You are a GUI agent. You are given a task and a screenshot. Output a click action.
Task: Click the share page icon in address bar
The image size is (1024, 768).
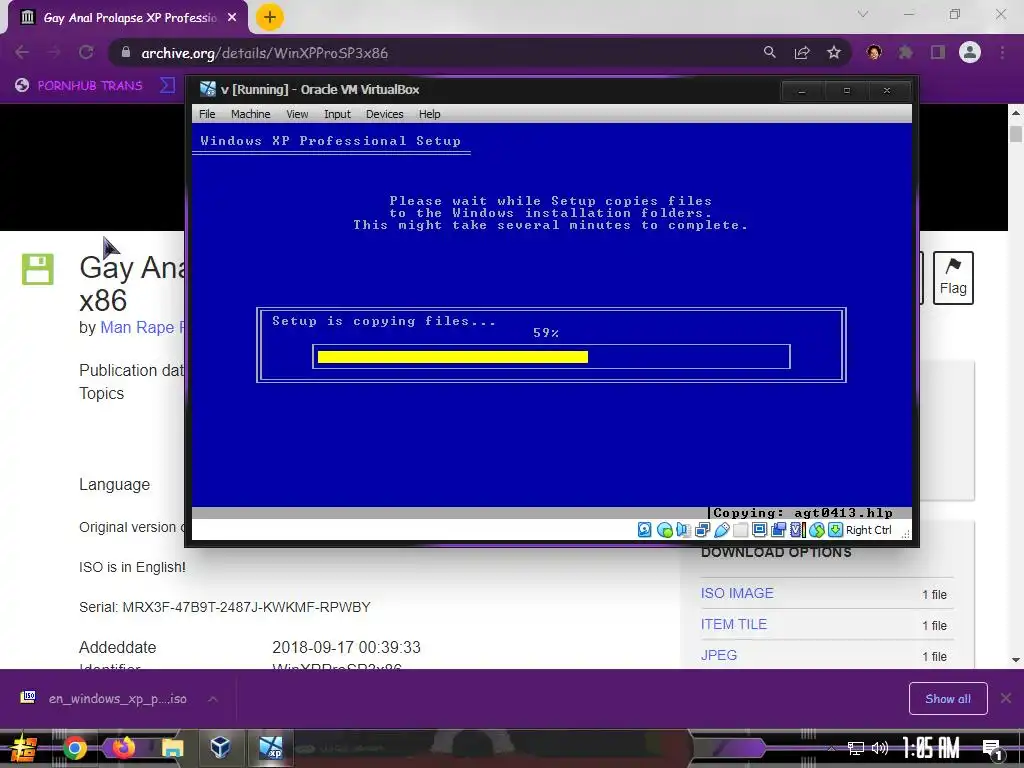802,52
